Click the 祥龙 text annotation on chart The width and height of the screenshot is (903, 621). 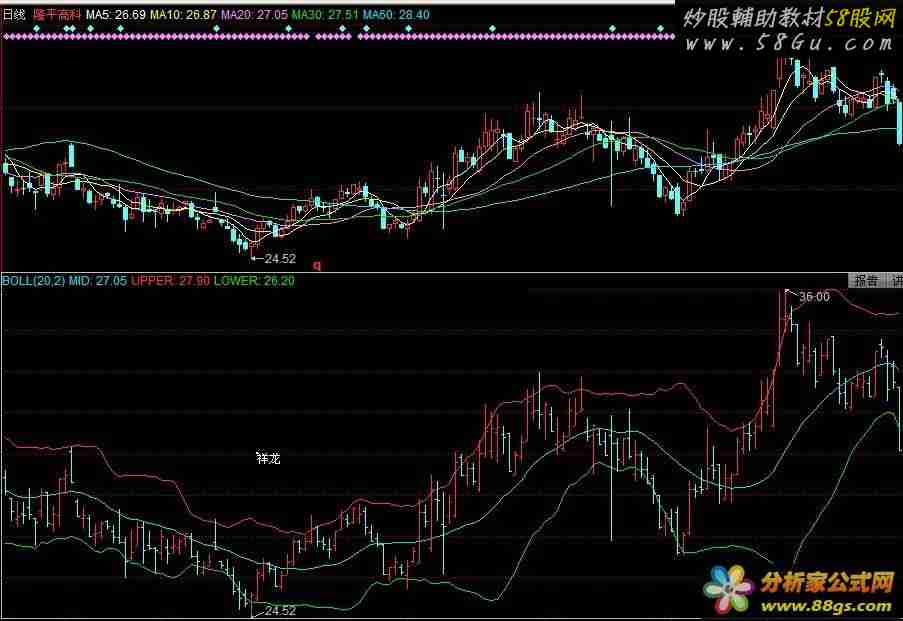tap(269, 458)
